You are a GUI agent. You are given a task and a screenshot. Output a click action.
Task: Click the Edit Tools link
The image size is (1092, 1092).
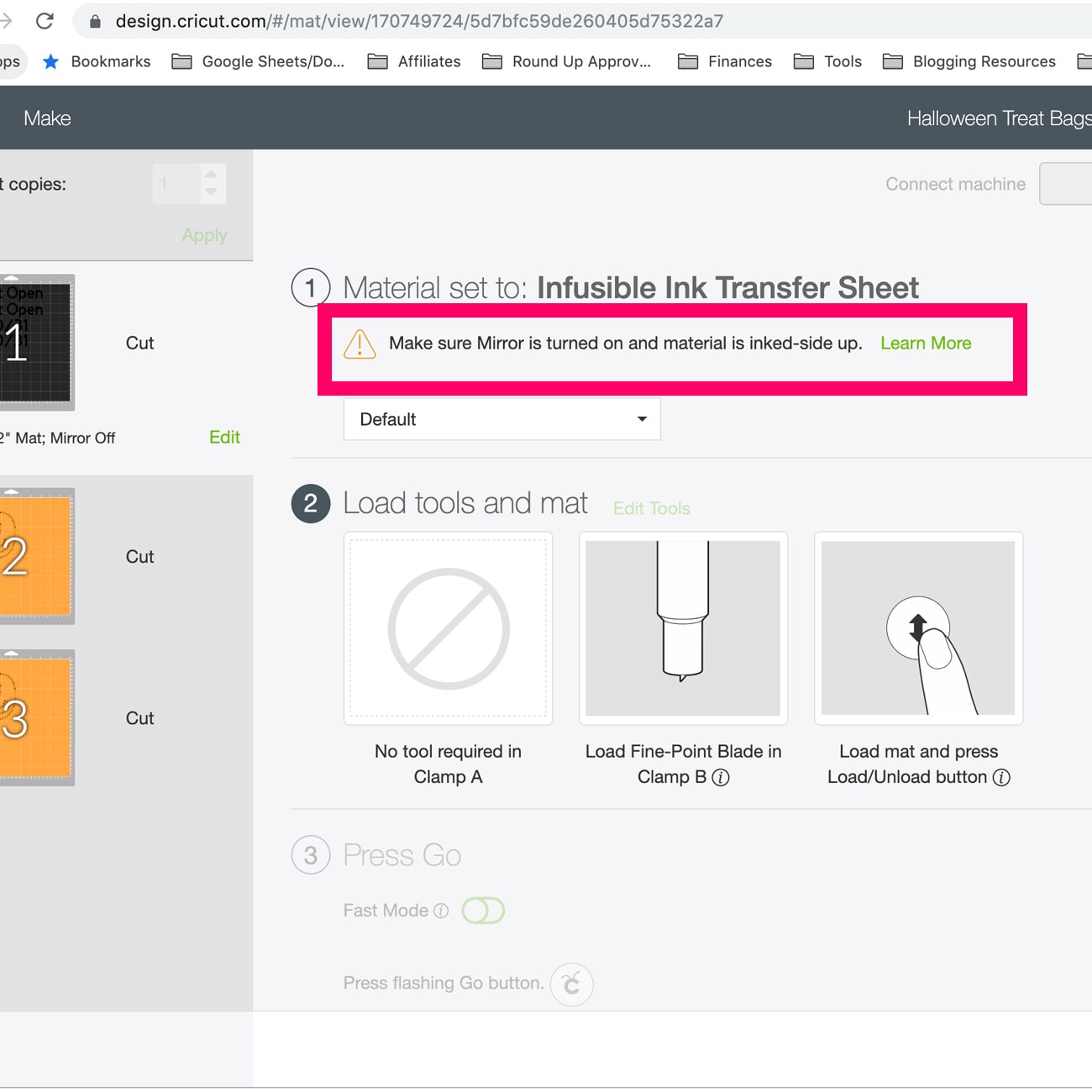click(651, 508)
